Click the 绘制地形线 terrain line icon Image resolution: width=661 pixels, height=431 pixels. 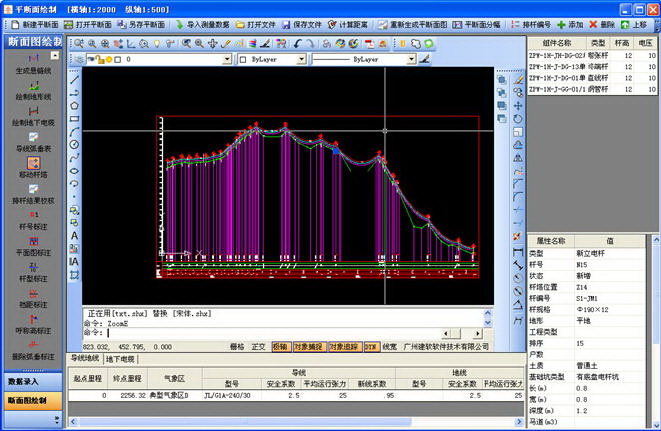(x=33, y=87)
